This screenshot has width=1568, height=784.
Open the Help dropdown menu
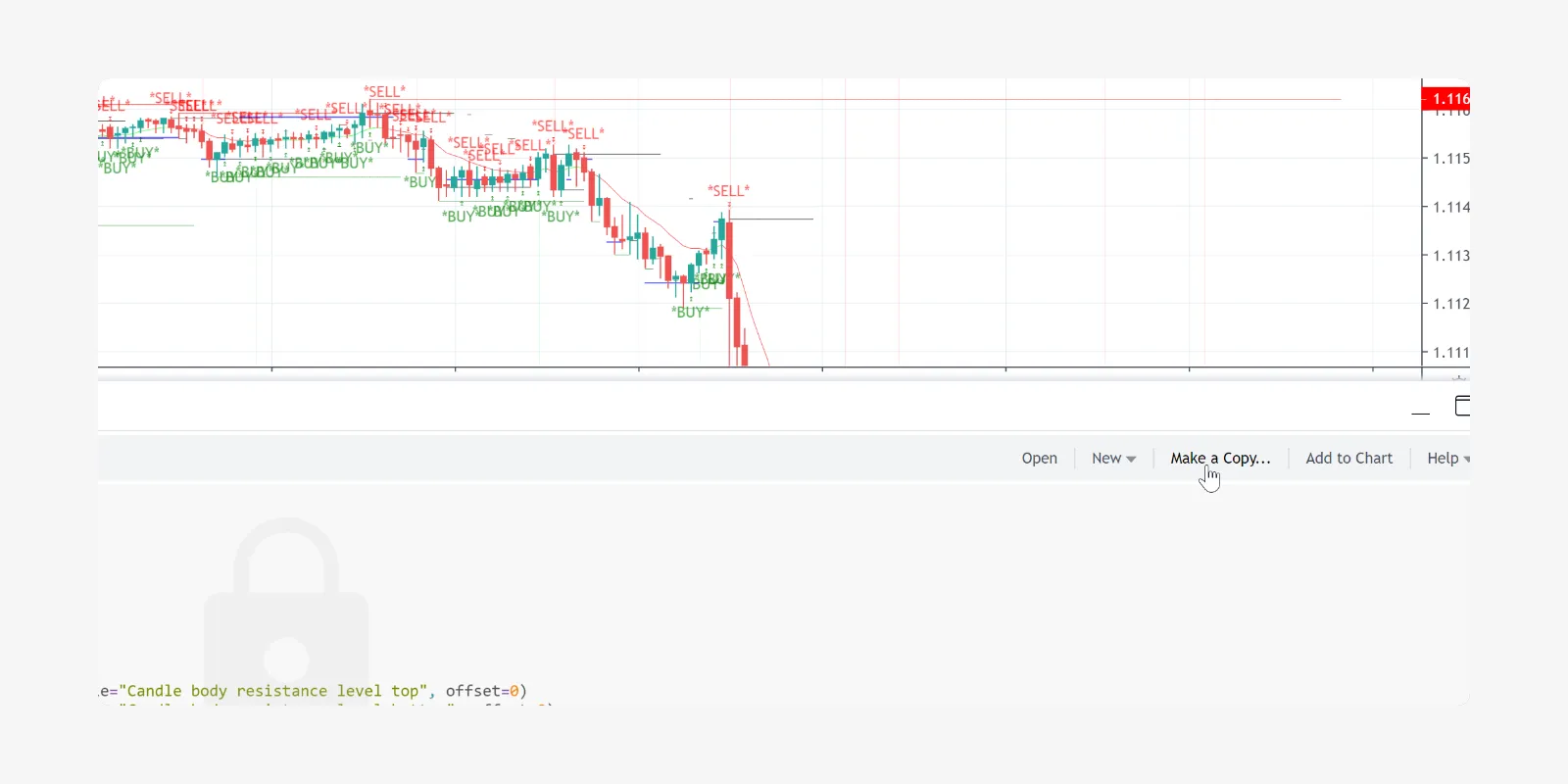[x=1447, y=458]
